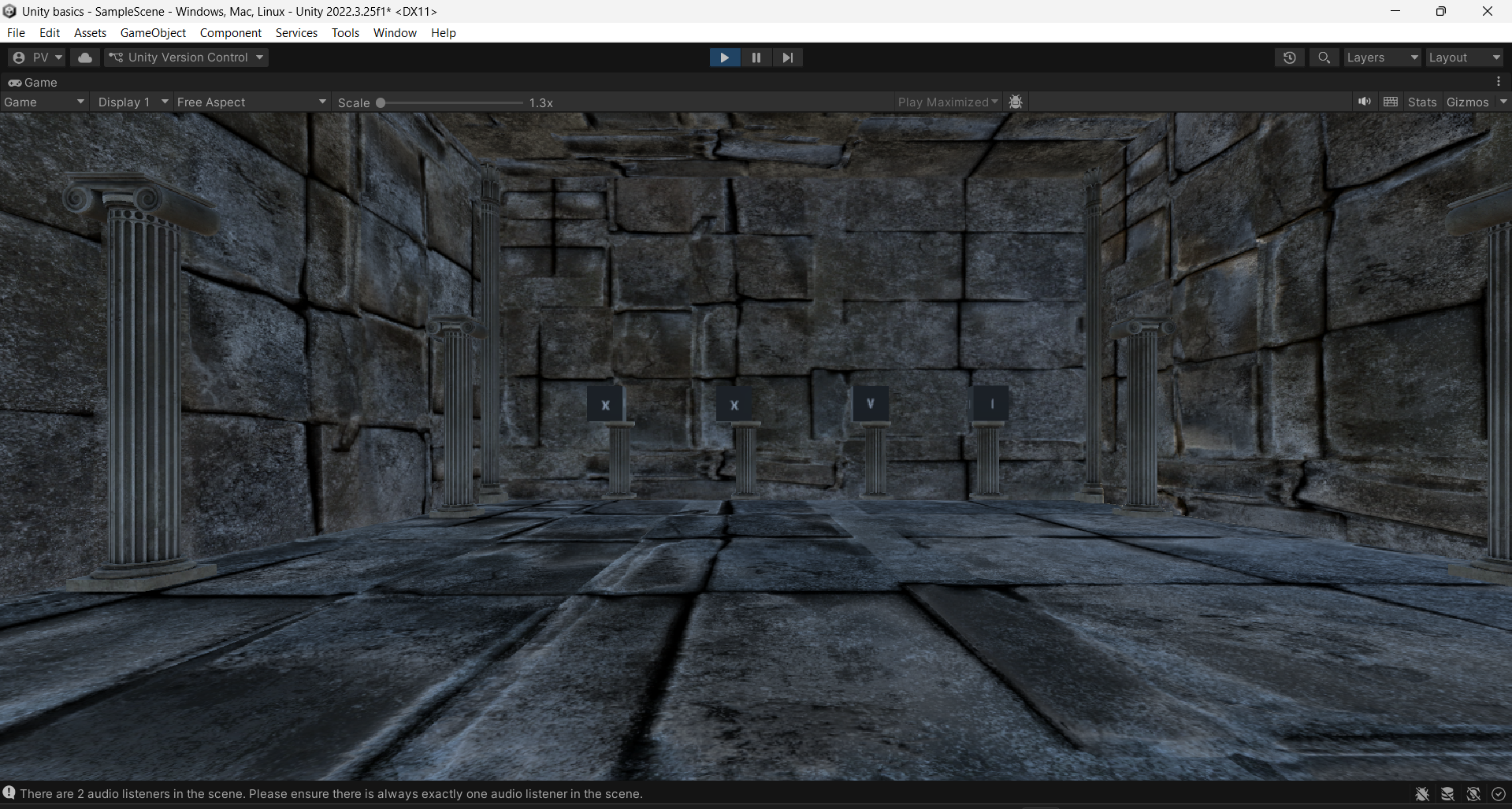Open the Free Aspect dropdown
This screenshot has width=1512, height=809.
coord(251,102)
